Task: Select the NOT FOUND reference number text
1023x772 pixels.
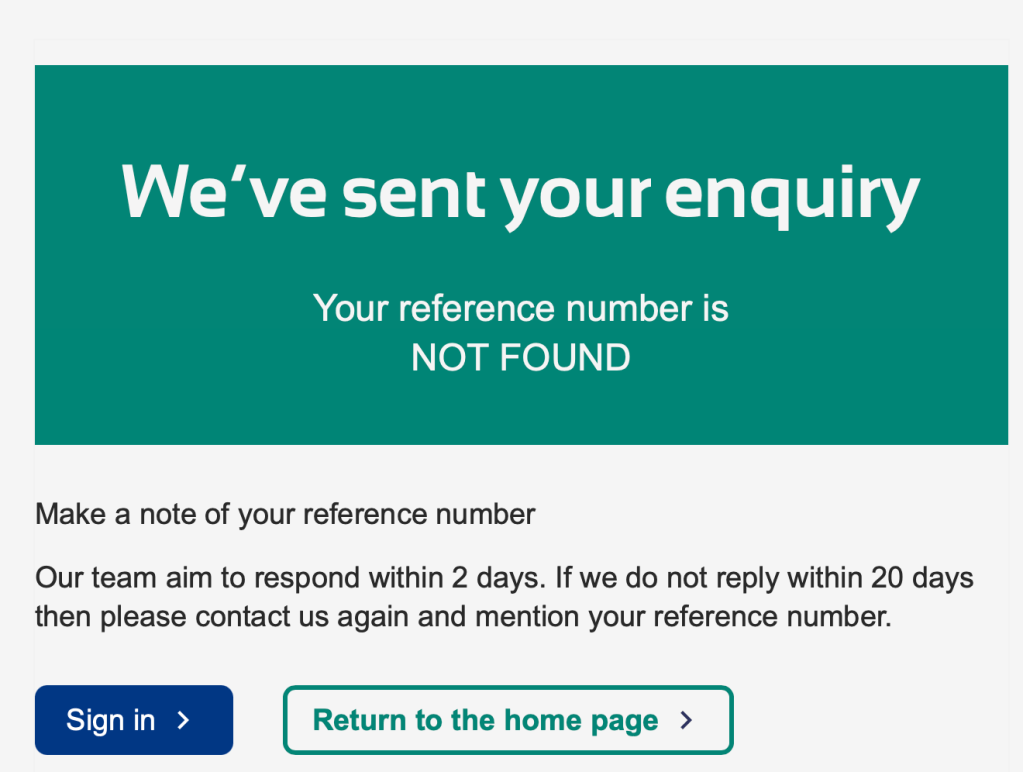Action: [520, 358]
